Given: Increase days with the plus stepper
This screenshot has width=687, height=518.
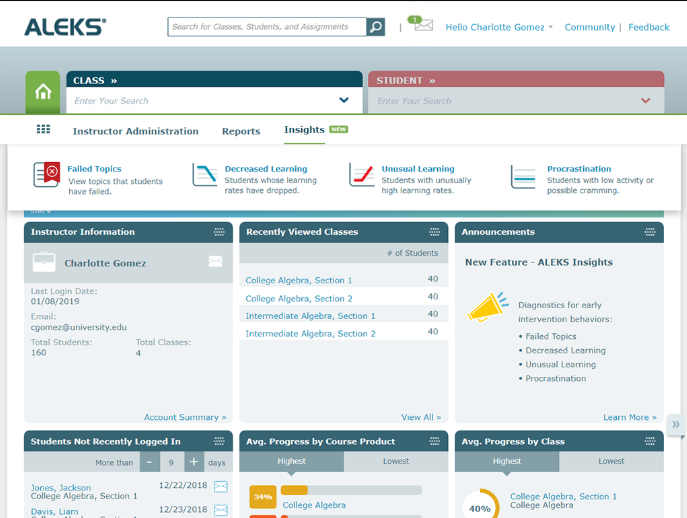Looking at the screenshot, I should pos(194,462).
